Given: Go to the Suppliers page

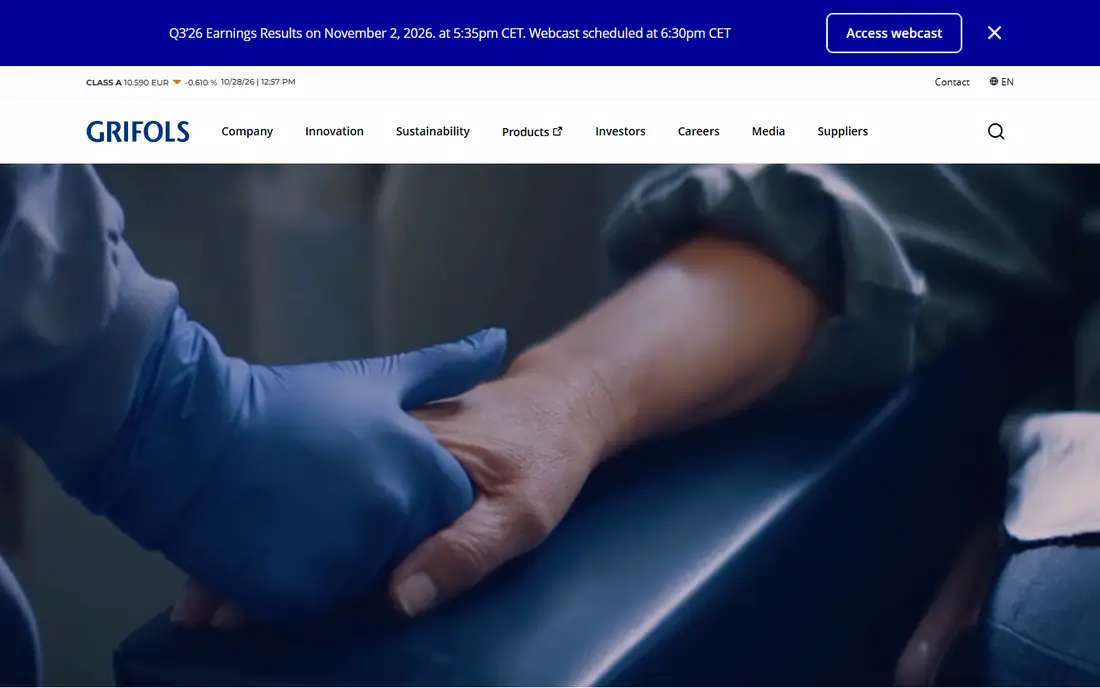Looking at the screenshot, I should coord(843,131).
